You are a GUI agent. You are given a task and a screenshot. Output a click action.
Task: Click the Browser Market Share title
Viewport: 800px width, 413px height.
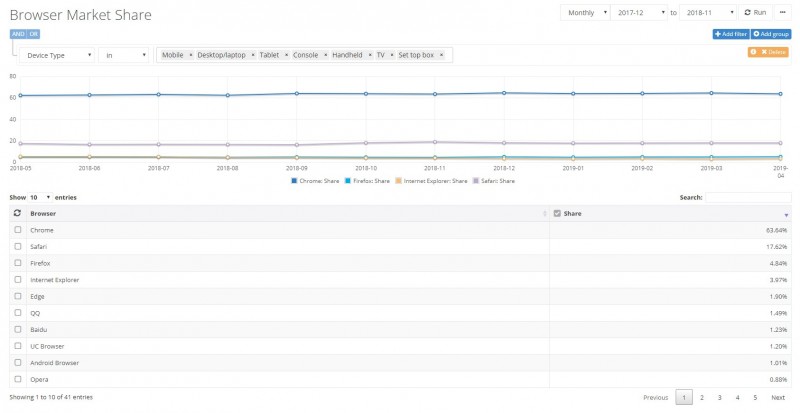(x=81, y=15)
